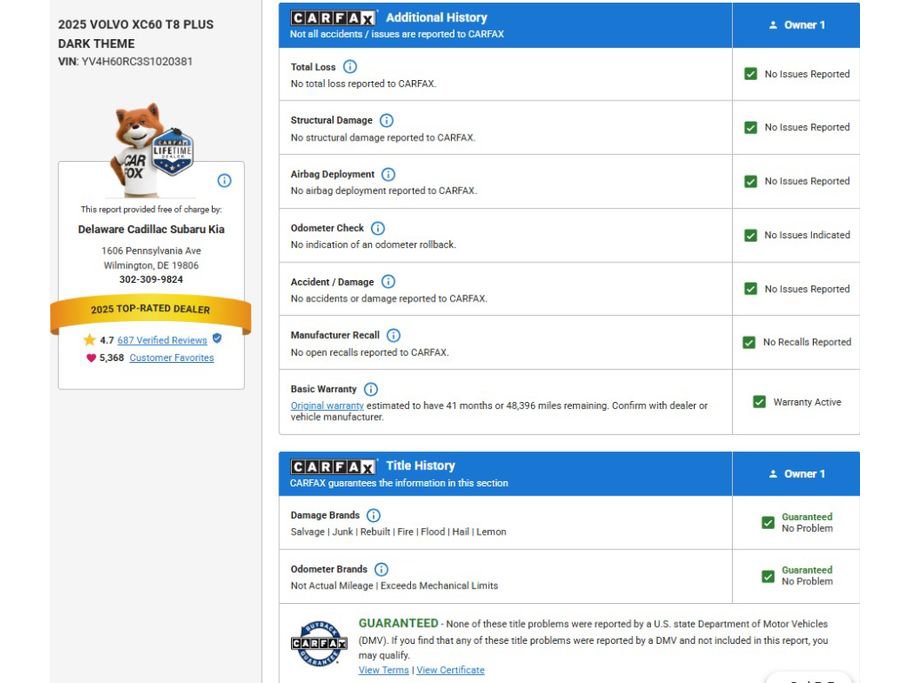911x683 pixels.
Task: Click the 'Warranty Active' status text
Action: (807, 402)
